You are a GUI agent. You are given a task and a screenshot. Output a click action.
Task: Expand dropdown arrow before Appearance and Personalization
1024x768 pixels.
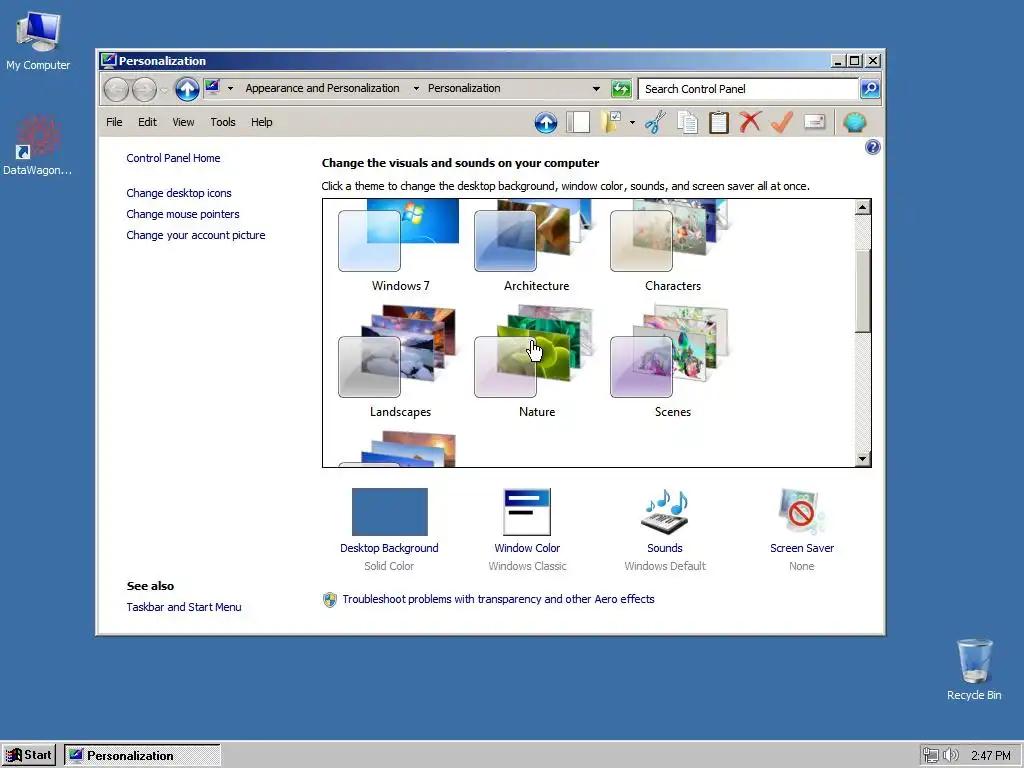[x=231, y=89]
